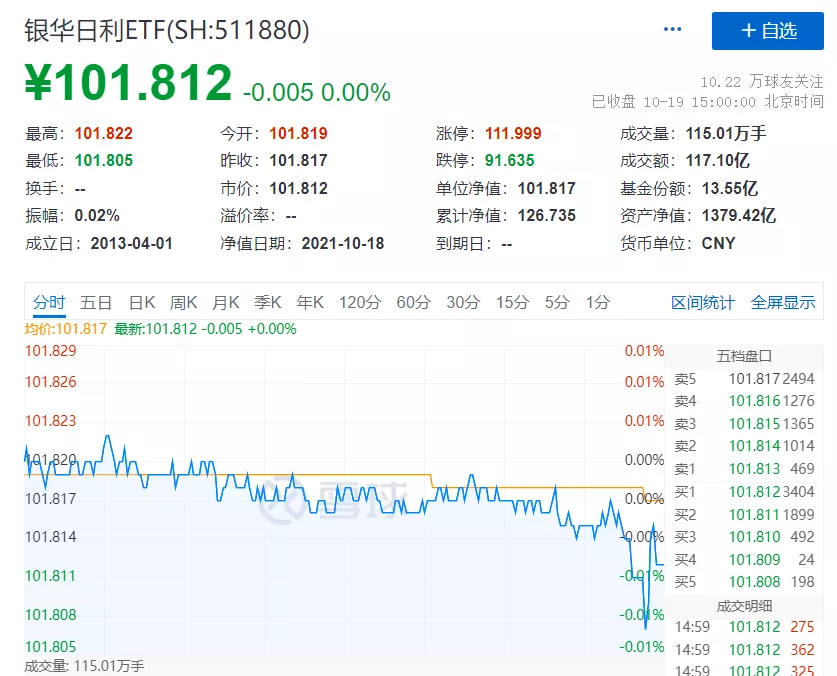Viewport: 837px width, 676px height.
Task: Choose the 30分 interval tab
Action: (x=463, y=302)
